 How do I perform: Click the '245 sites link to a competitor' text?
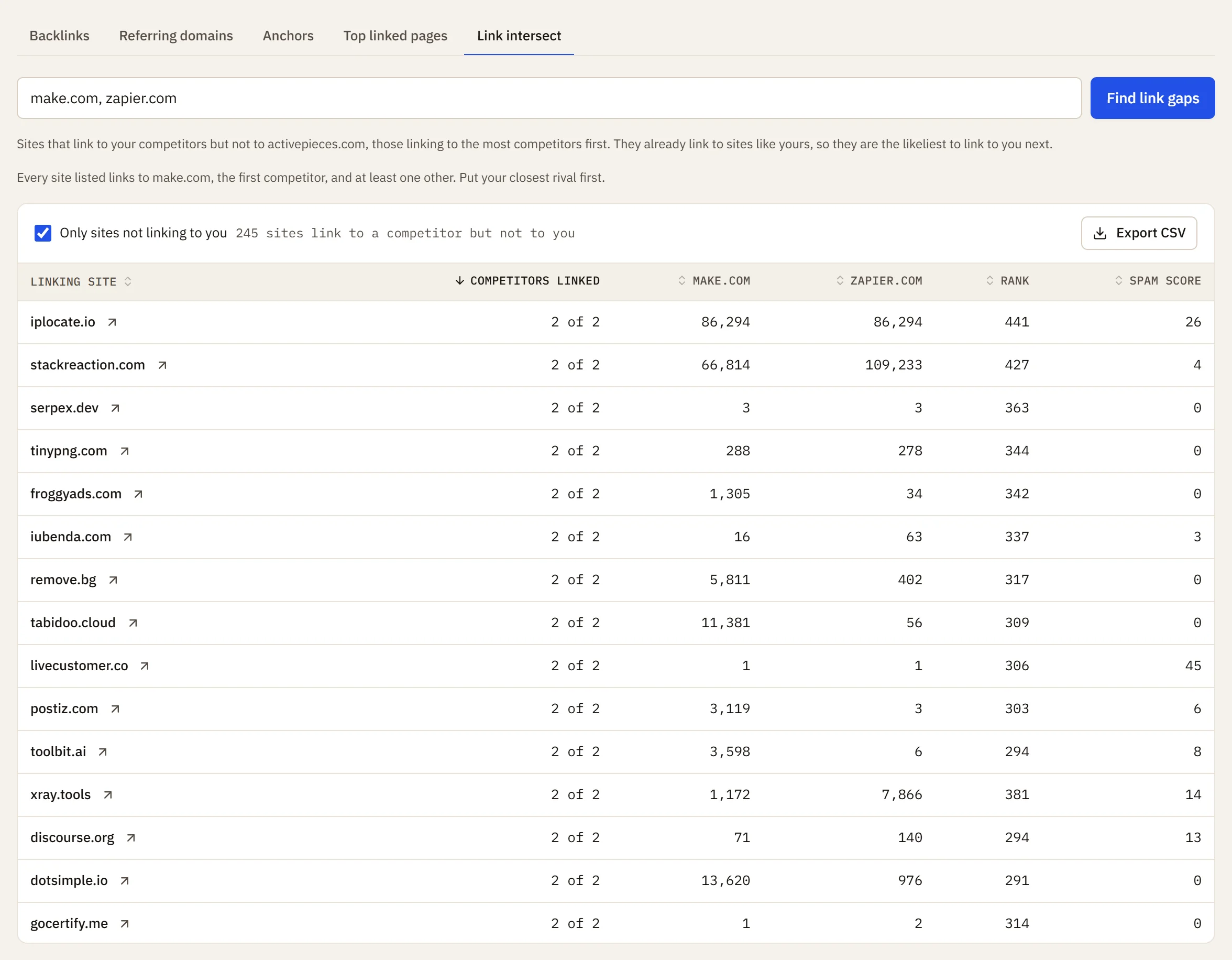405,233
